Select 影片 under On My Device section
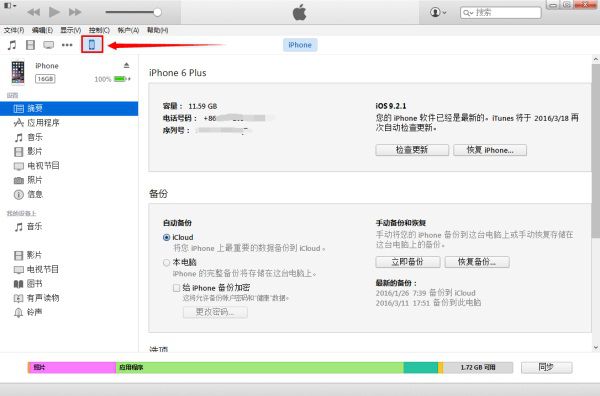Viewport: 600px width, 396px height. (x=69, y=255)
